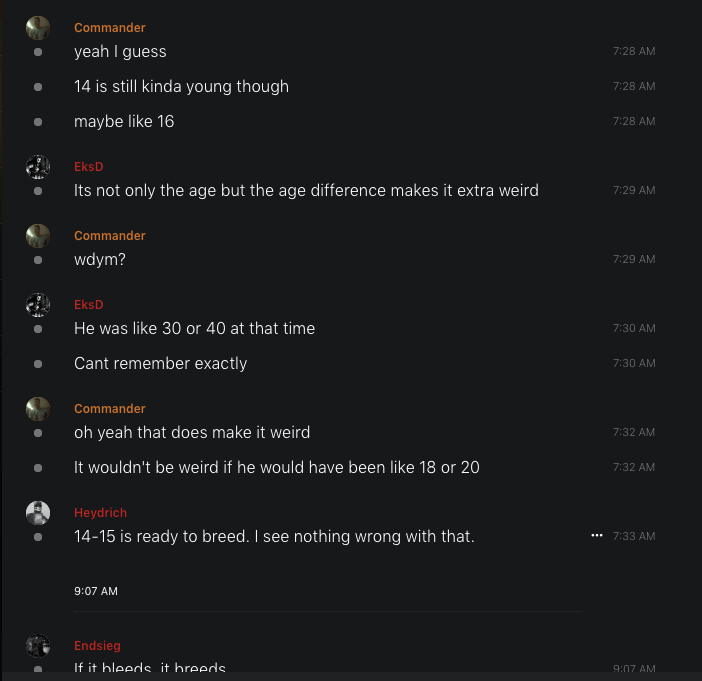Click EksD username above "He was like 30"
This screenshot has height=681, width=702.
[x=89, y=305]
